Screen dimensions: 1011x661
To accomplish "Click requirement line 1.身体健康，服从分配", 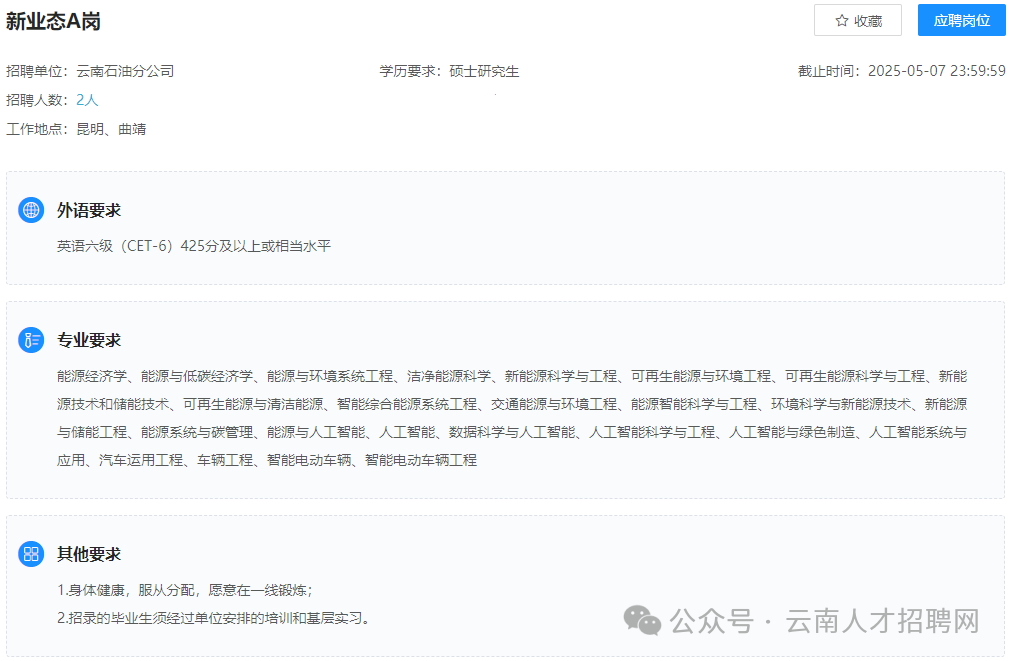I will pyautogui.click(x=185, y=590).
